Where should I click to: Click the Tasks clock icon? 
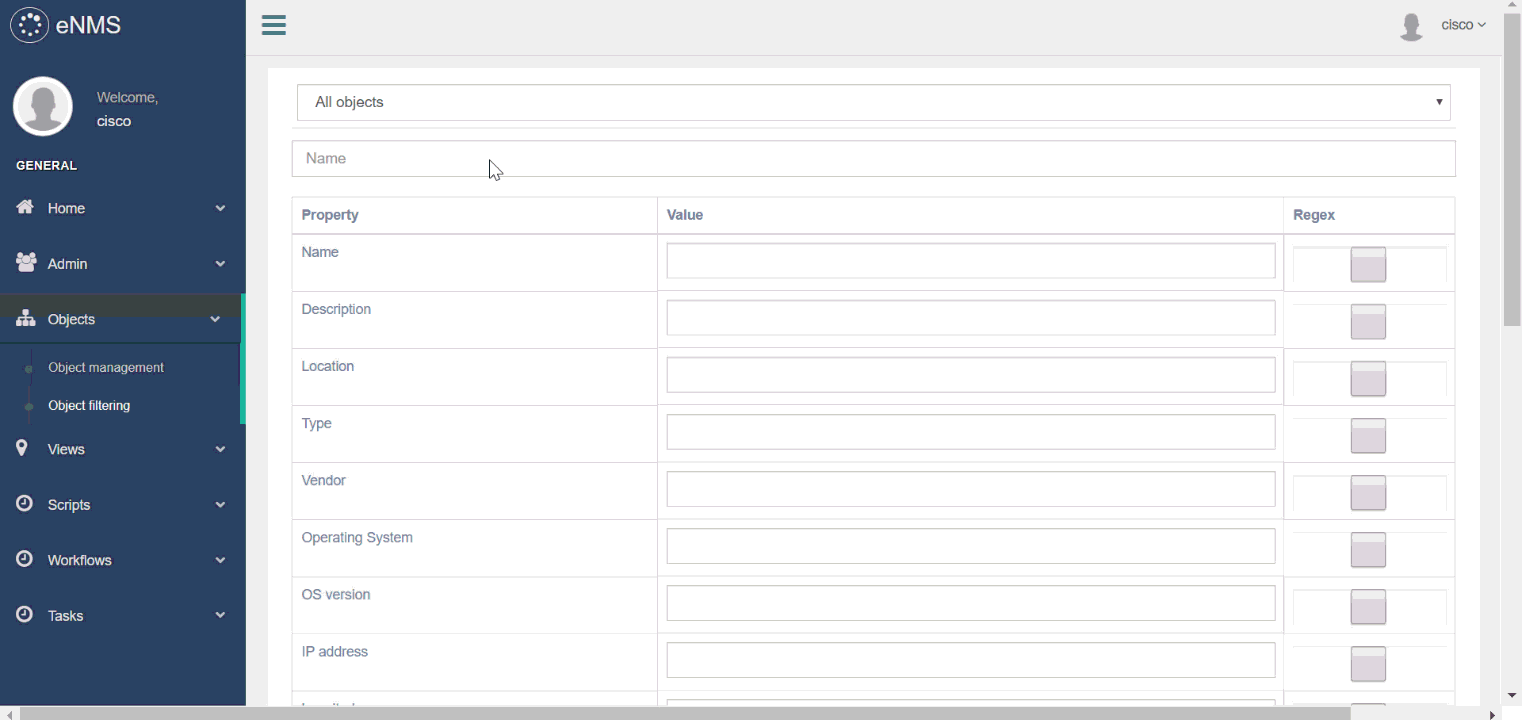pyautogui.click(x=25, y=615)
